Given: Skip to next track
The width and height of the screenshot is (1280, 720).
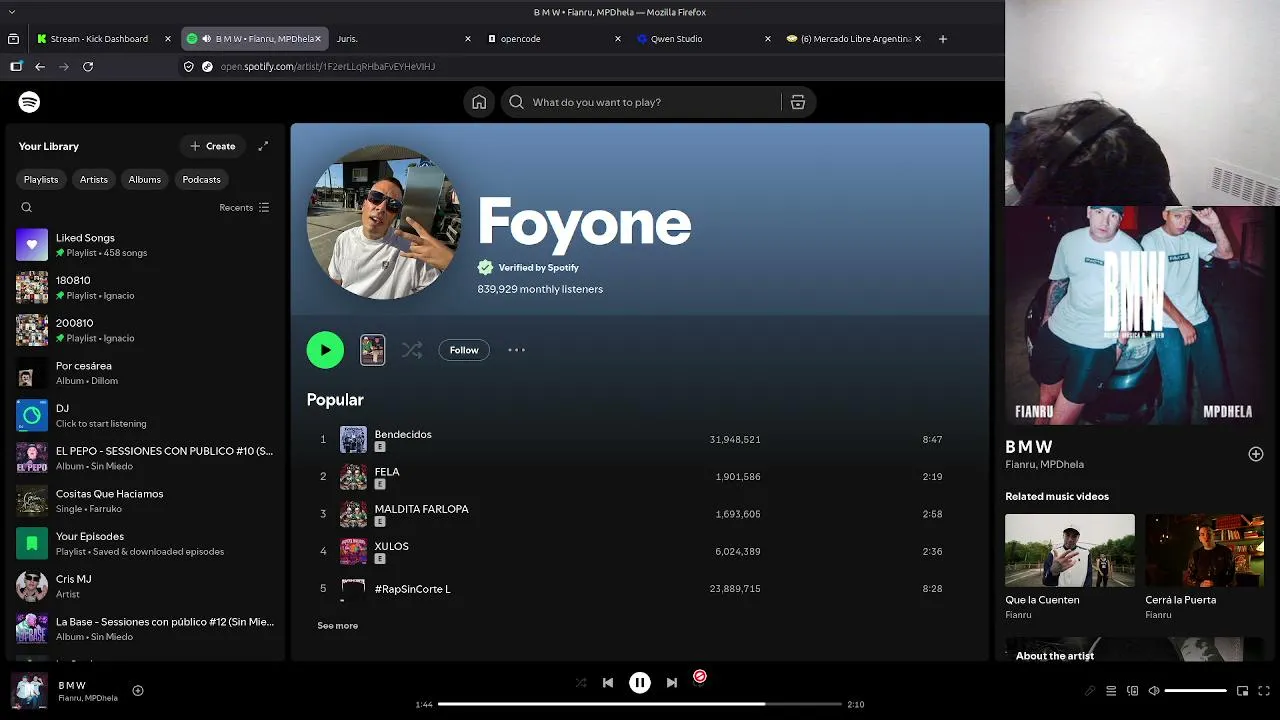Looking at the screenshot, I should click(672, 683).
